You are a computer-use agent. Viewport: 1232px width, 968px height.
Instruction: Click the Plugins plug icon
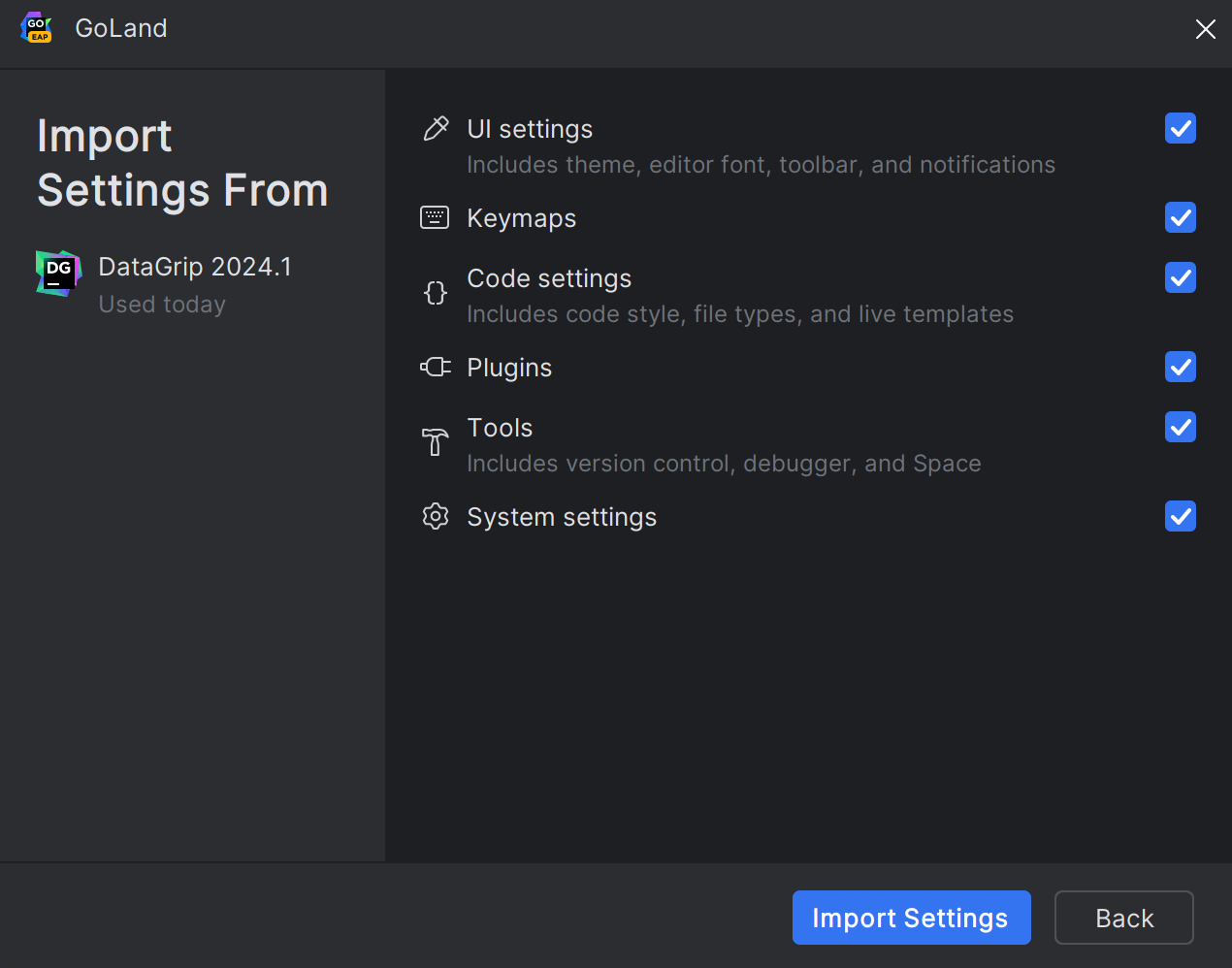435,367
